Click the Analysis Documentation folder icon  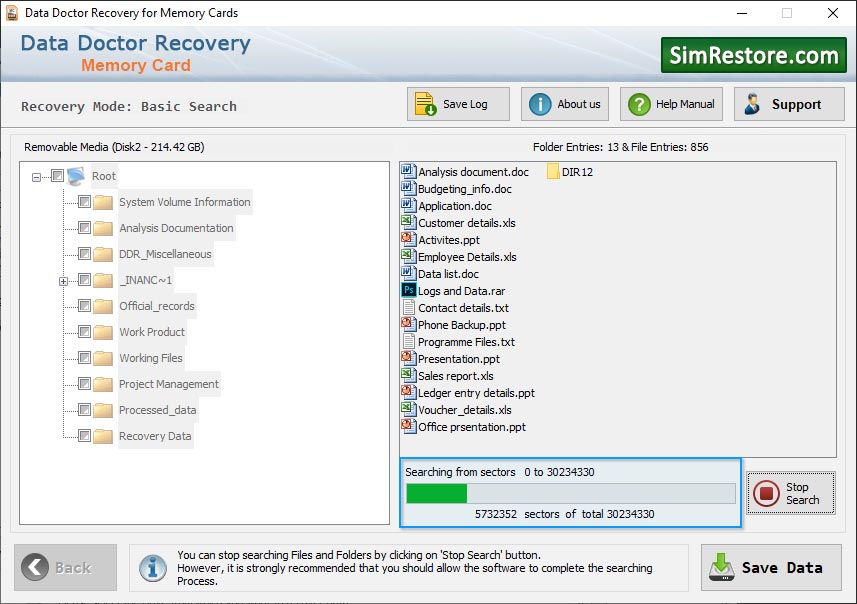pos(103,228)
